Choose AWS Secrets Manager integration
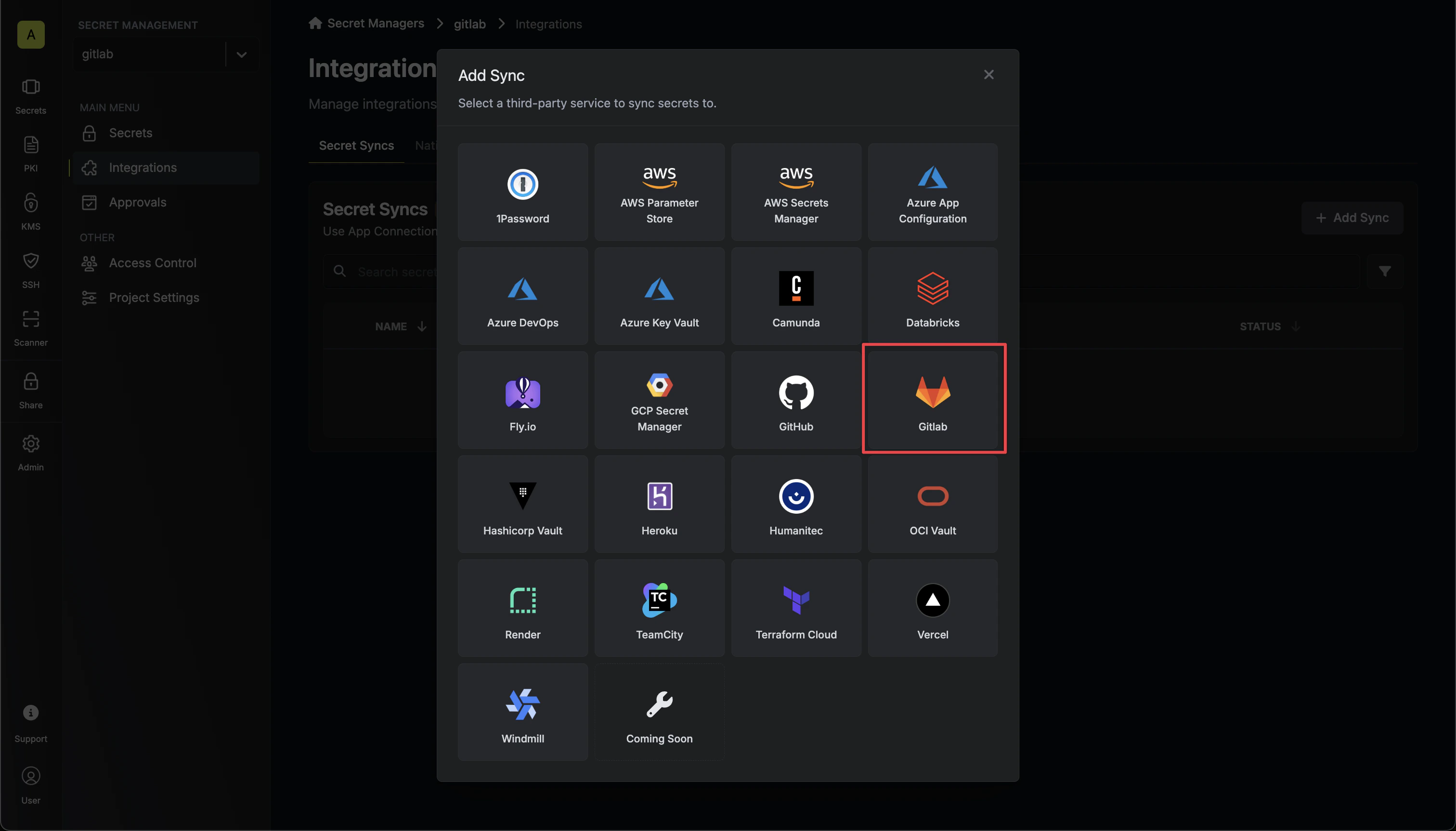The width and height of the screenshot is (1456, 831). 795,192
